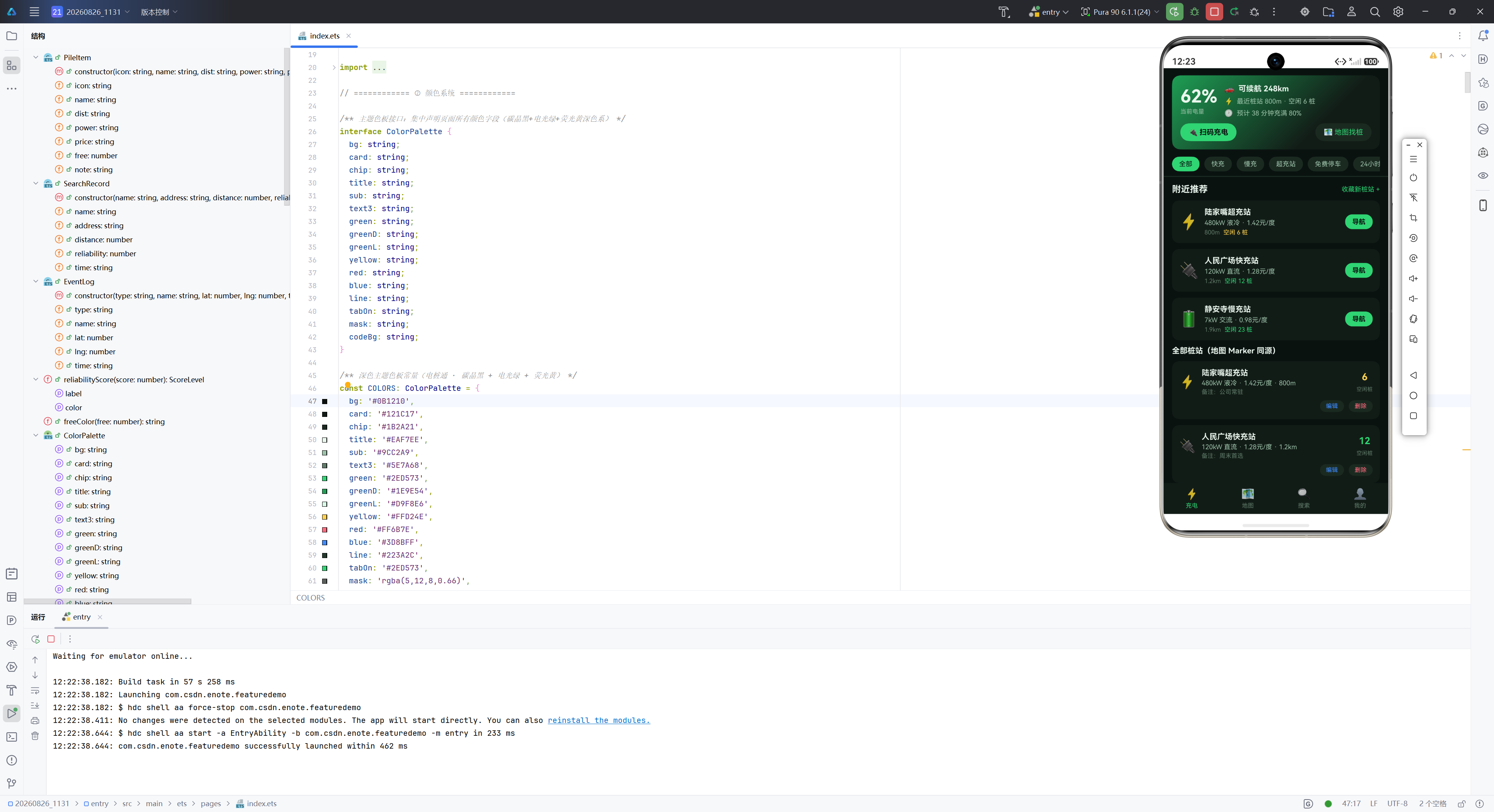The width and height of the screenshot is (1494, 812).
Task: Open the entry run configuration dropdown
Action: pos(1049,12)
